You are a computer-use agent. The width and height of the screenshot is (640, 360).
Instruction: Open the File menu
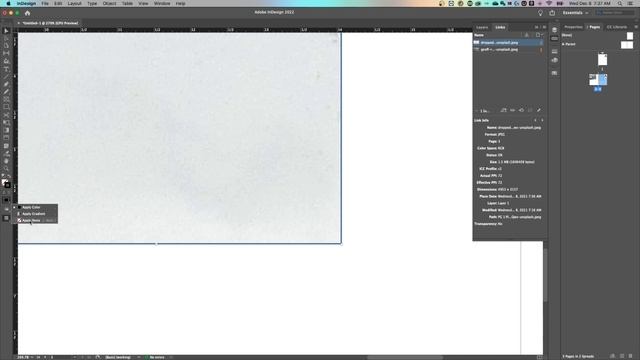point(45,3)
